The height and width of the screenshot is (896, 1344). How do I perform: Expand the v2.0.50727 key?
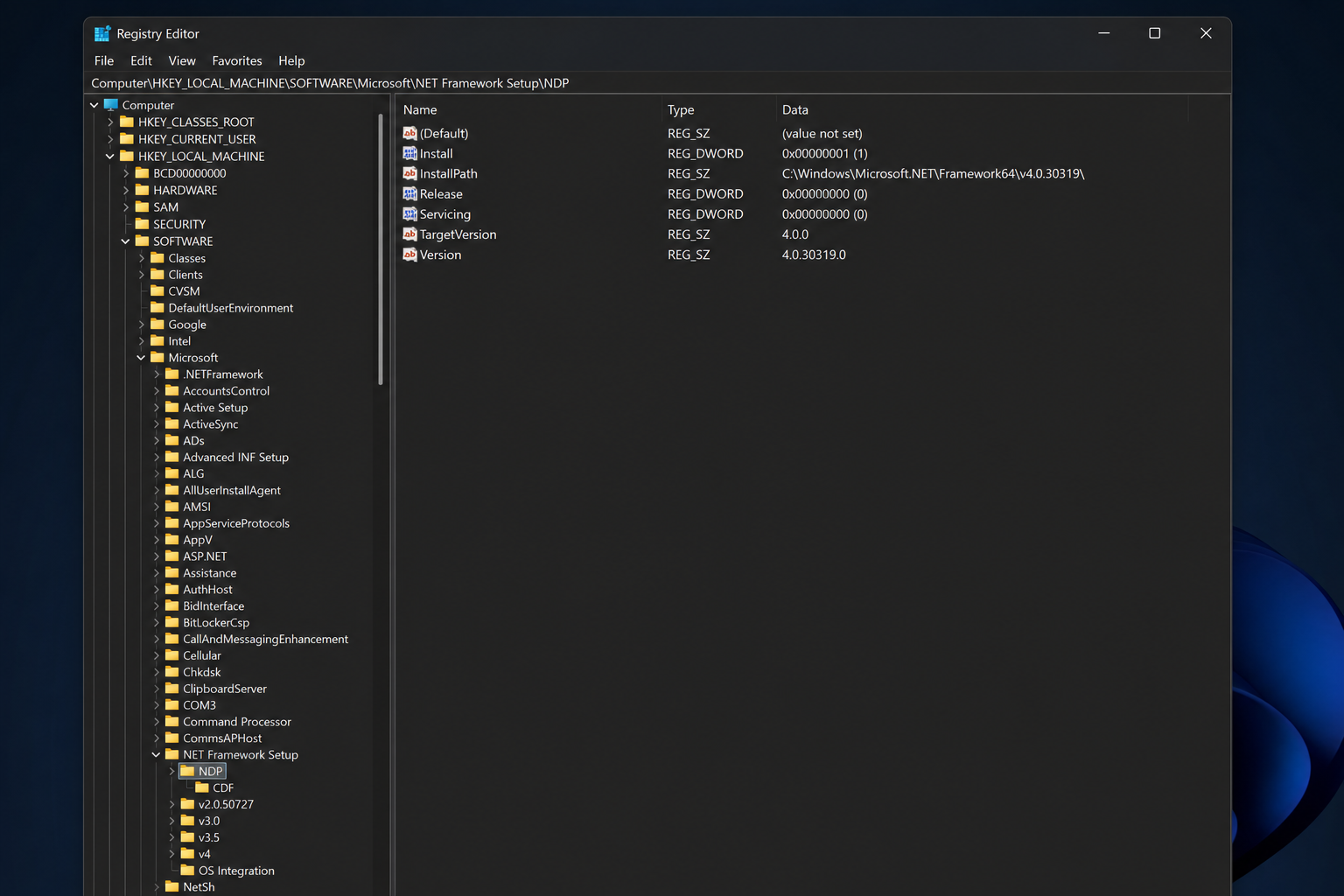tap(171, 804)
